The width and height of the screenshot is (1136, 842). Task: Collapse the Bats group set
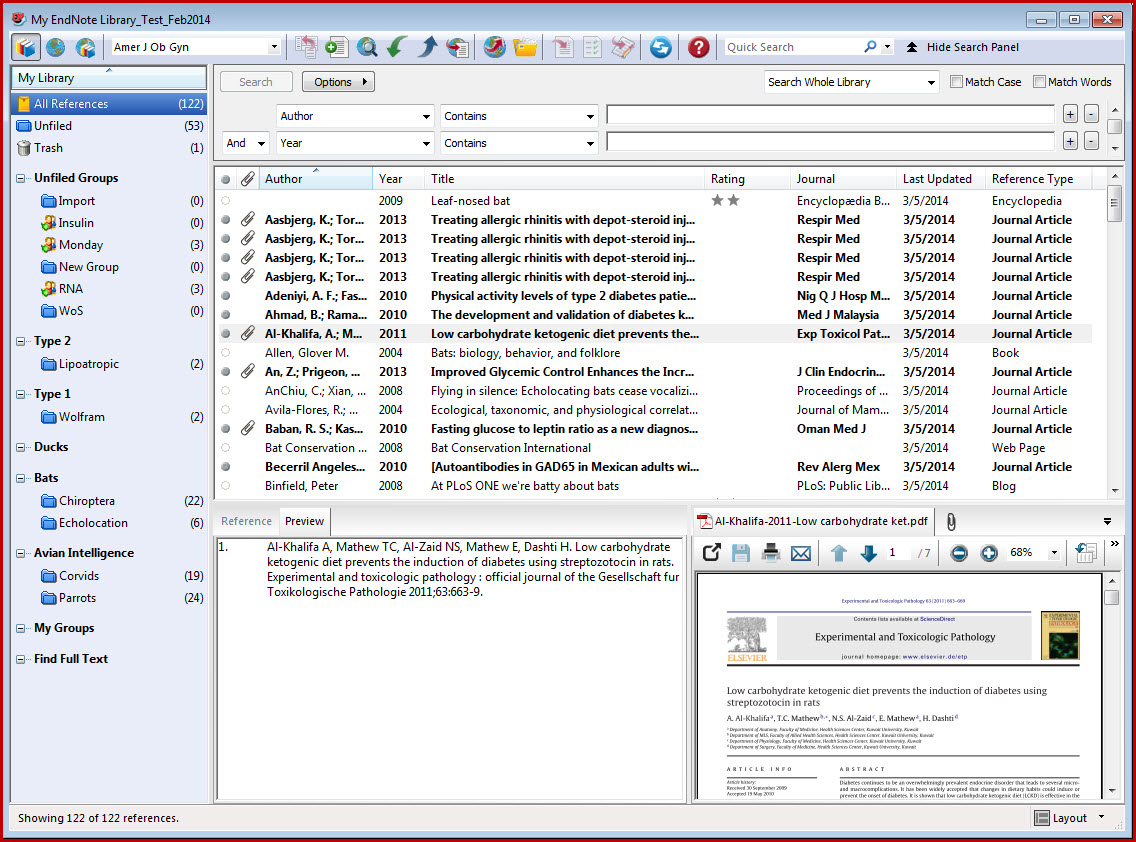(x=22, y=478)
